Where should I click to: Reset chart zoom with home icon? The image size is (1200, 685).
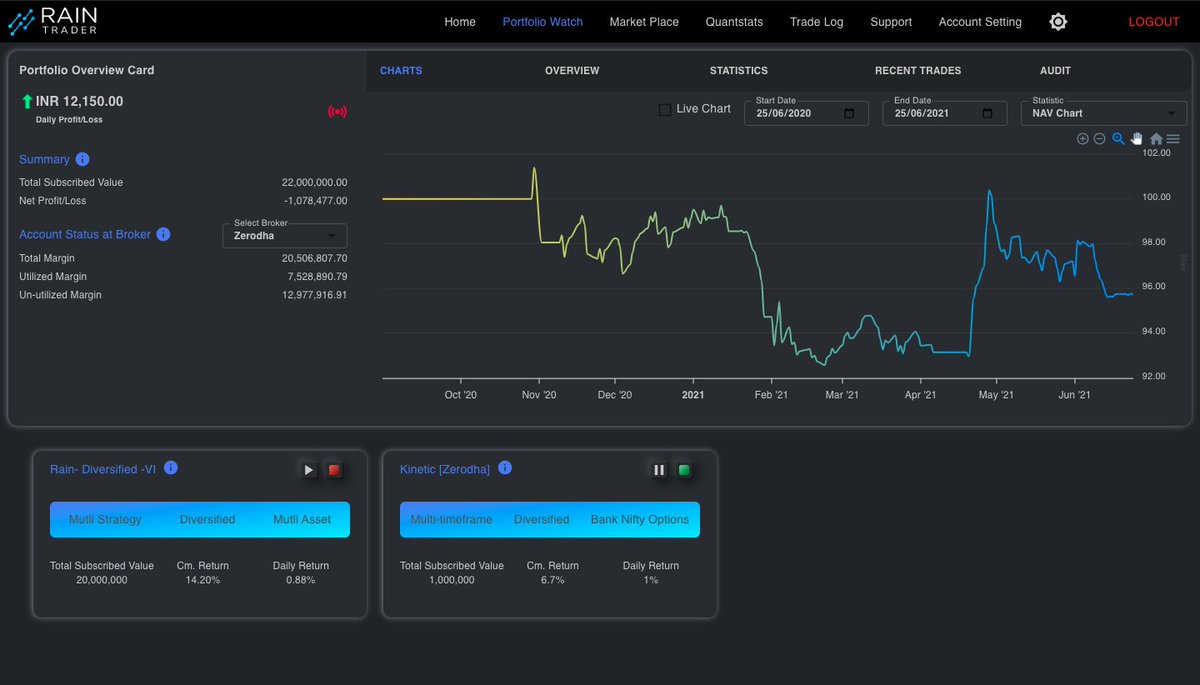(x=1156, y=139)
